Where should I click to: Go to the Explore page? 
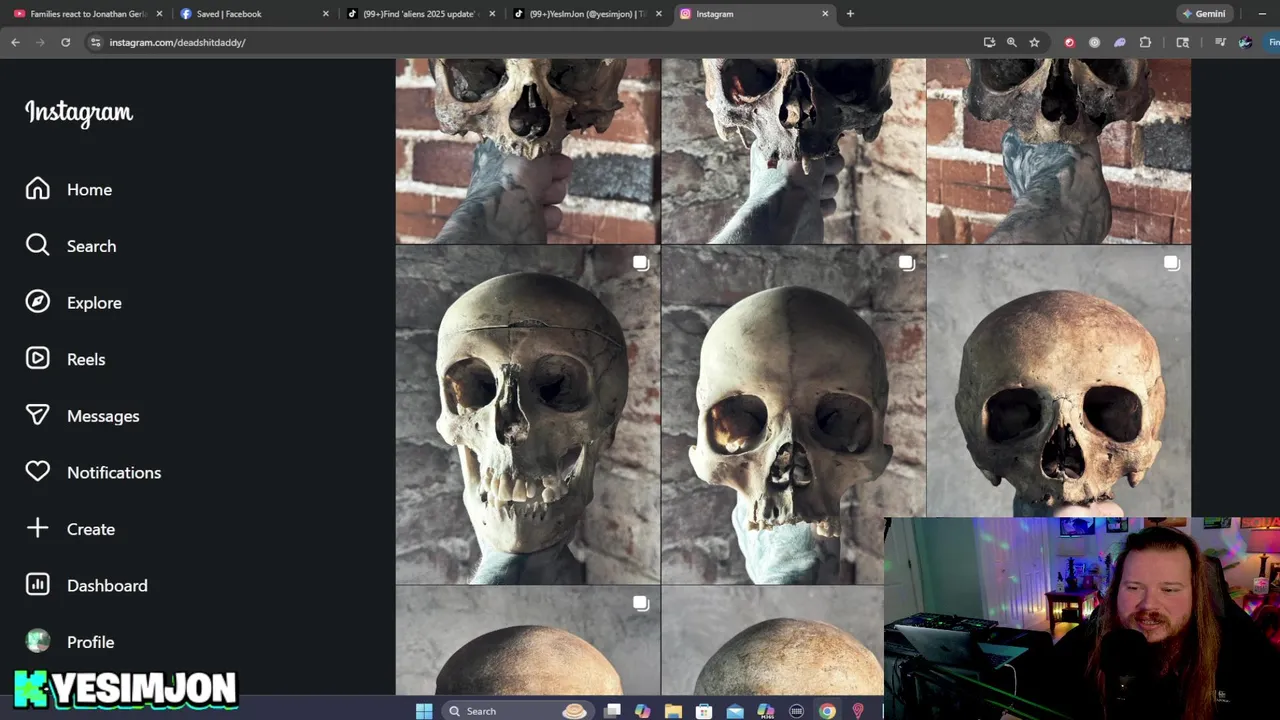[73, 302]
